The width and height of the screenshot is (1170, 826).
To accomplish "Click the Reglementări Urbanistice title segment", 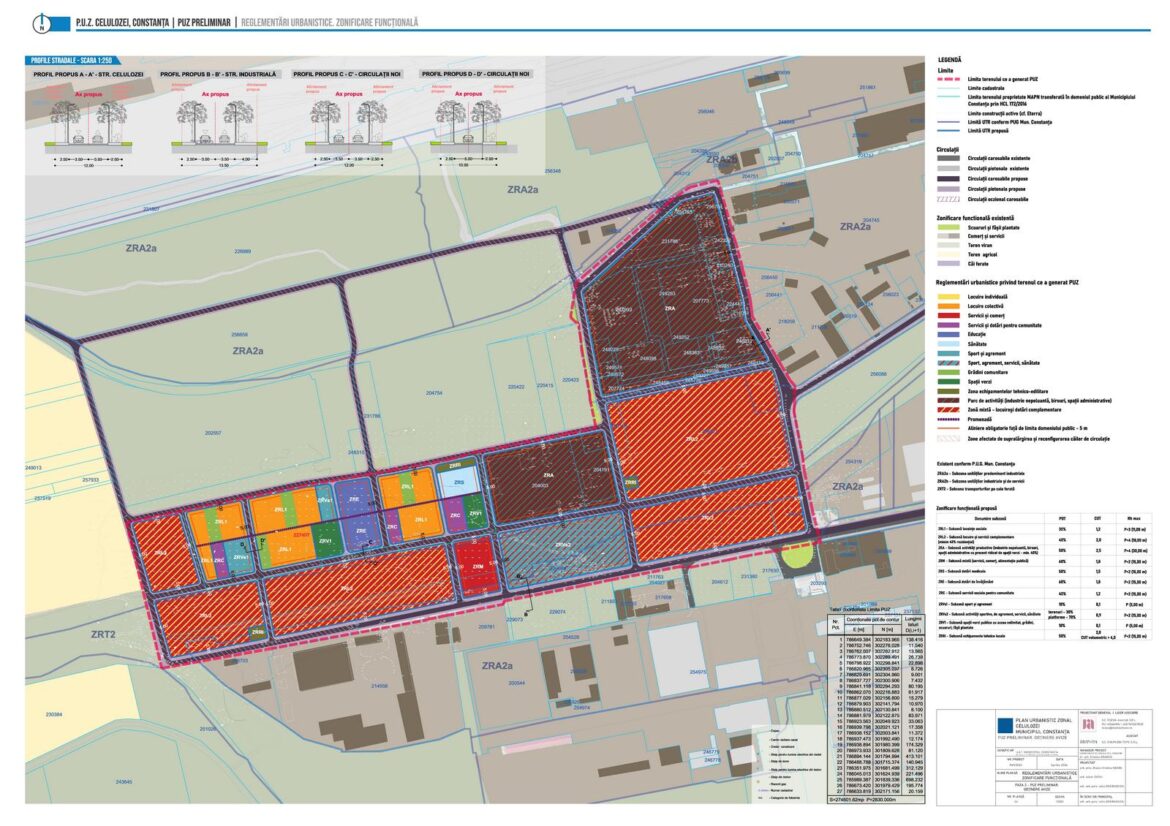I will 328,21.
